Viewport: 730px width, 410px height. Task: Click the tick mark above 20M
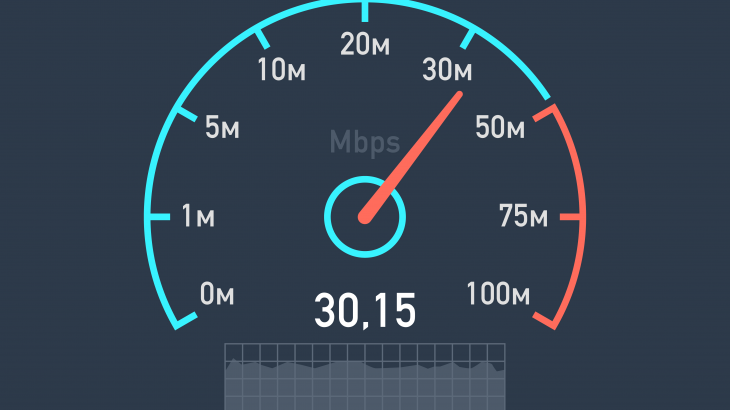(x=365, y=12)
